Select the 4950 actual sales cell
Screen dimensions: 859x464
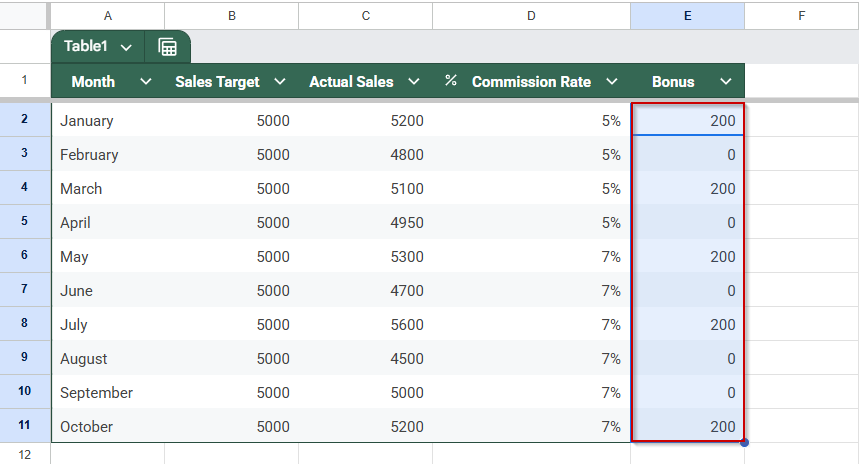(365, 222)
